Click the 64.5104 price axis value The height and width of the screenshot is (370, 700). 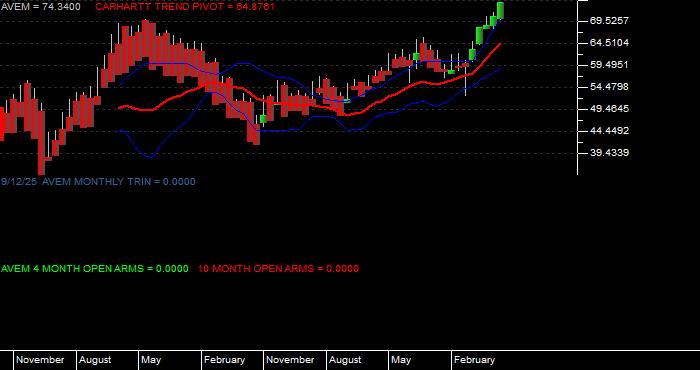[609, 43]
